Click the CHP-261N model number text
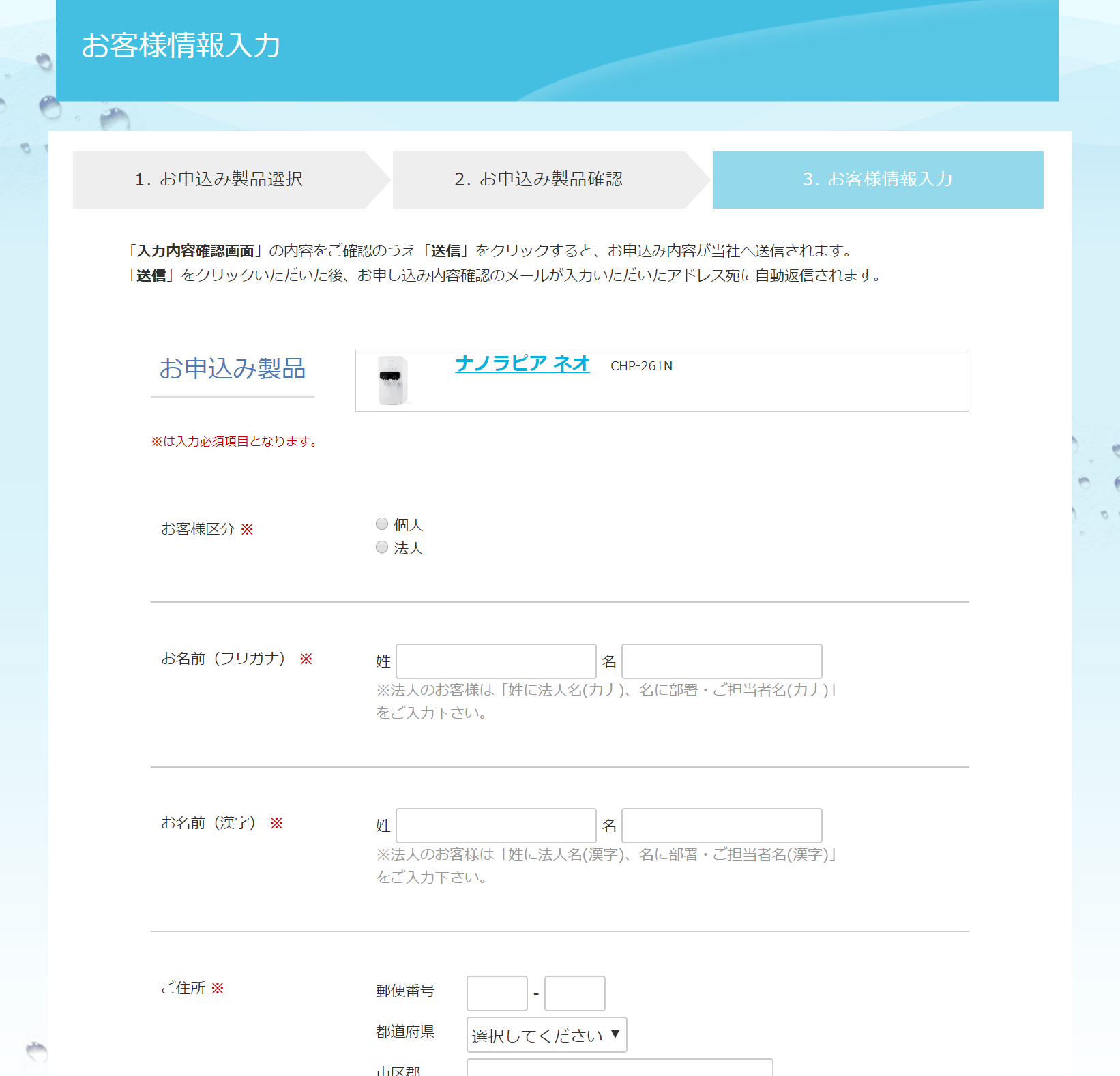This screenshot has width=1120, height=1076. (x=641, y=366)
